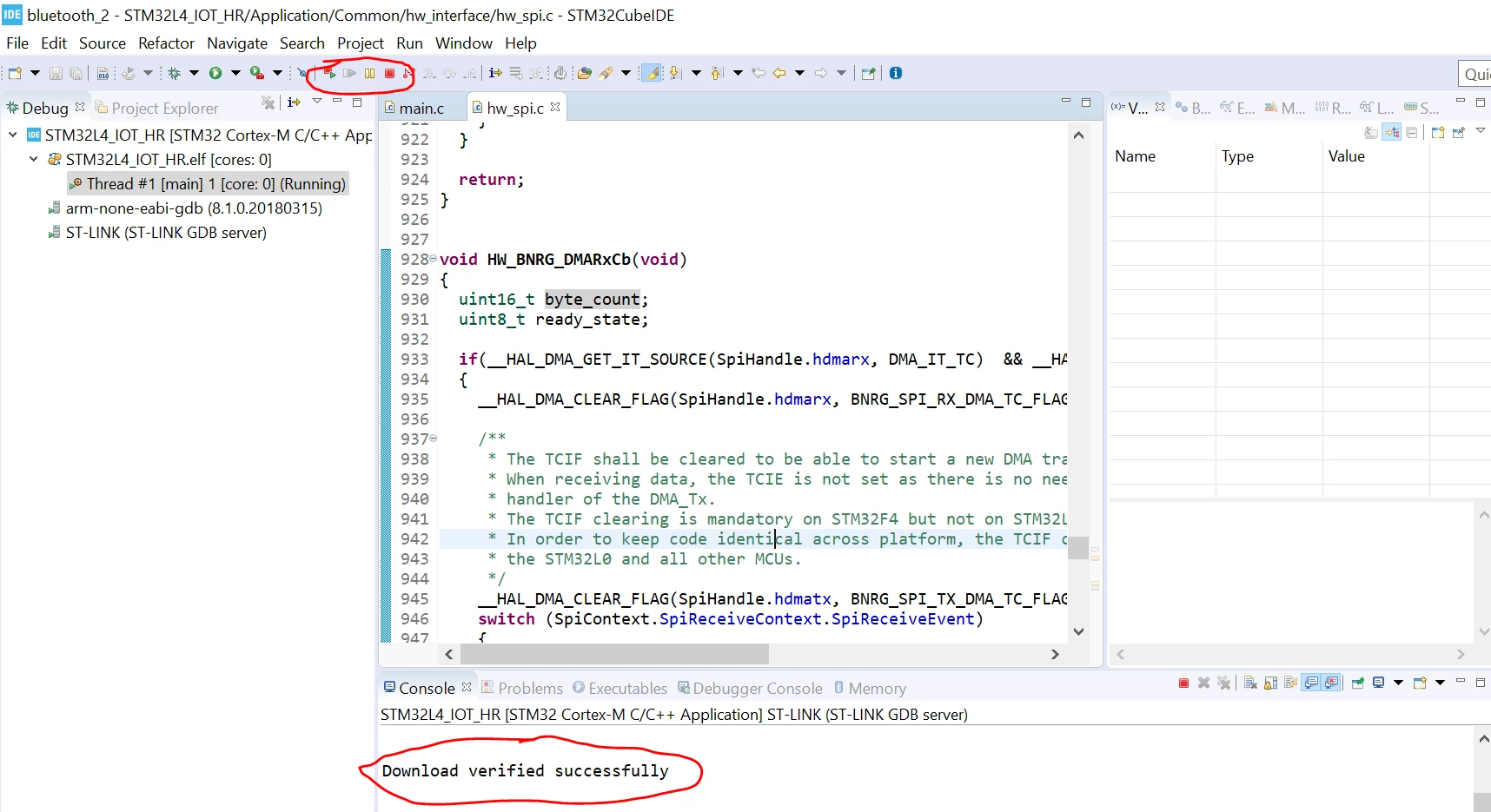Toggle Scroll Lock in Console toolbar
This screenshot has width=1491, height=812.
[x=1270, y=683]
